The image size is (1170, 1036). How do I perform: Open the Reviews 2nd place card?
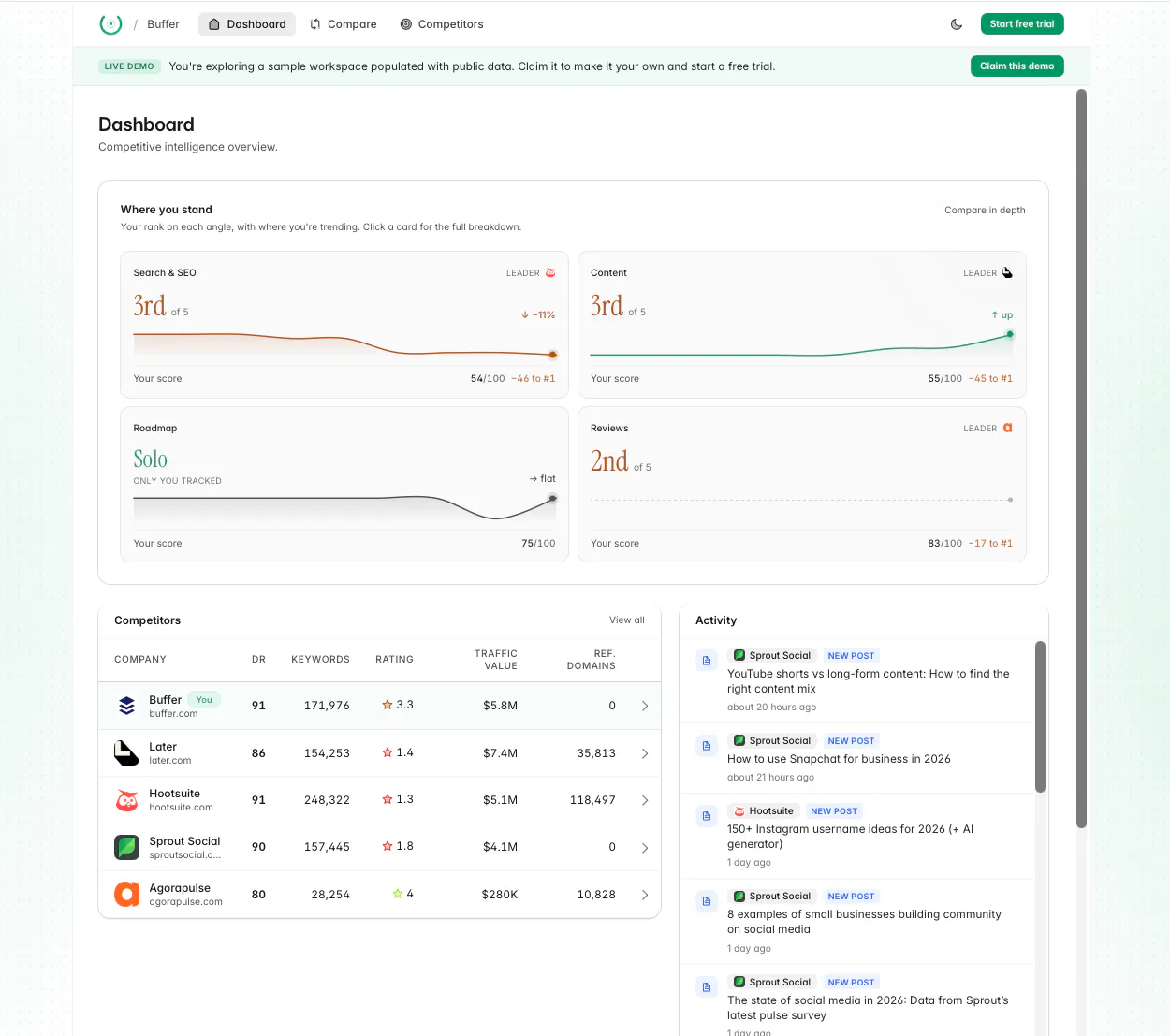(802, 485)
